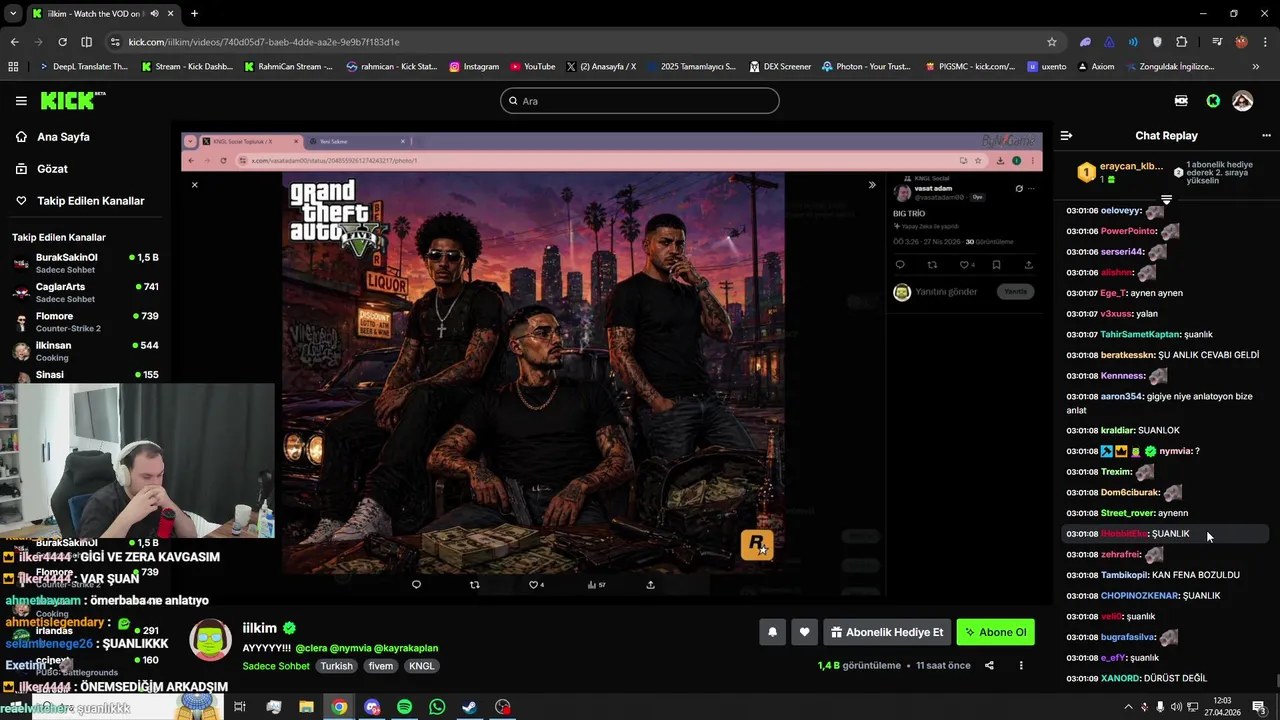The height and width of the screenshot is (720, 1280).
Task: Open the drops icon next to green K
Action: tap(1181, 101)
